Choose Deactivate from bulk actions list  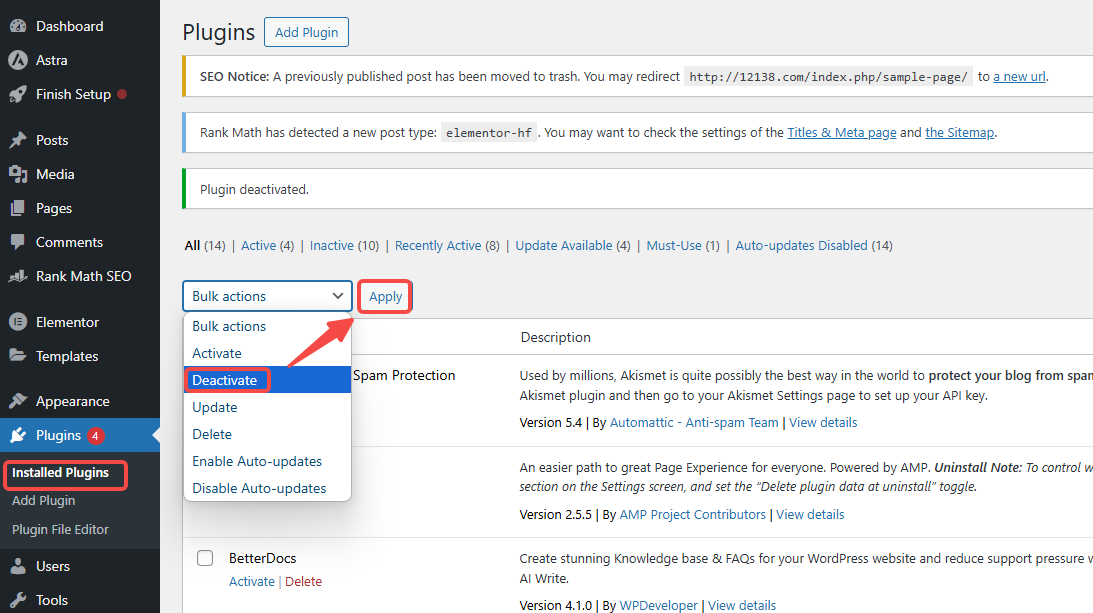[x=225, y=380]
